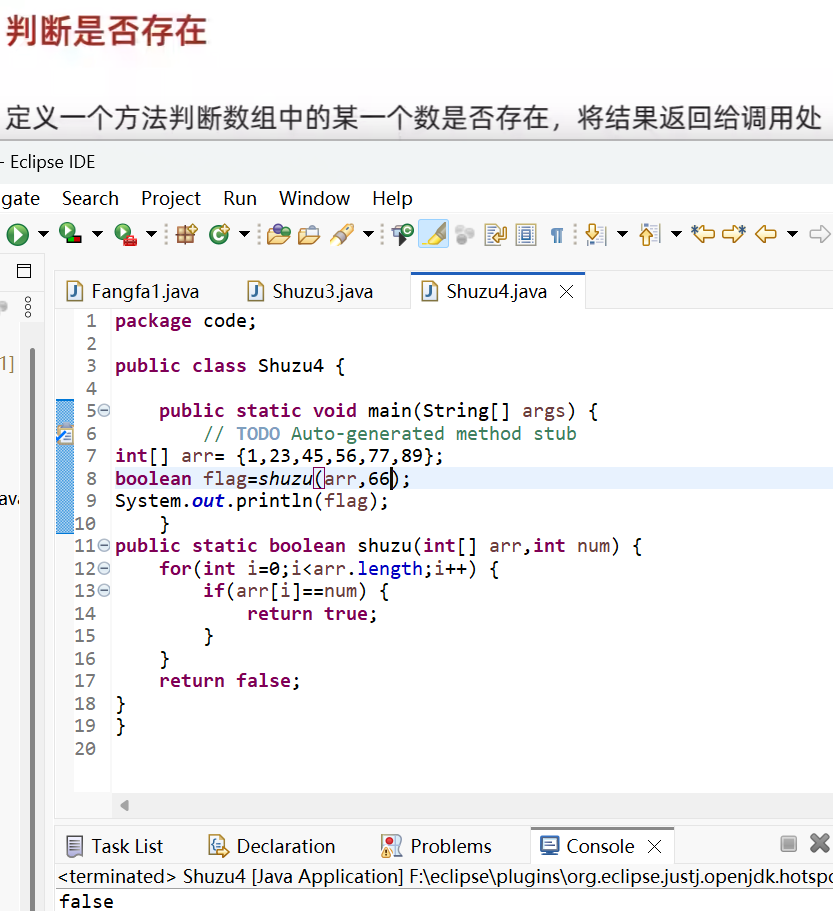Click the Console Terminate square button
833x911 pixels.
(x=788, y=844)
